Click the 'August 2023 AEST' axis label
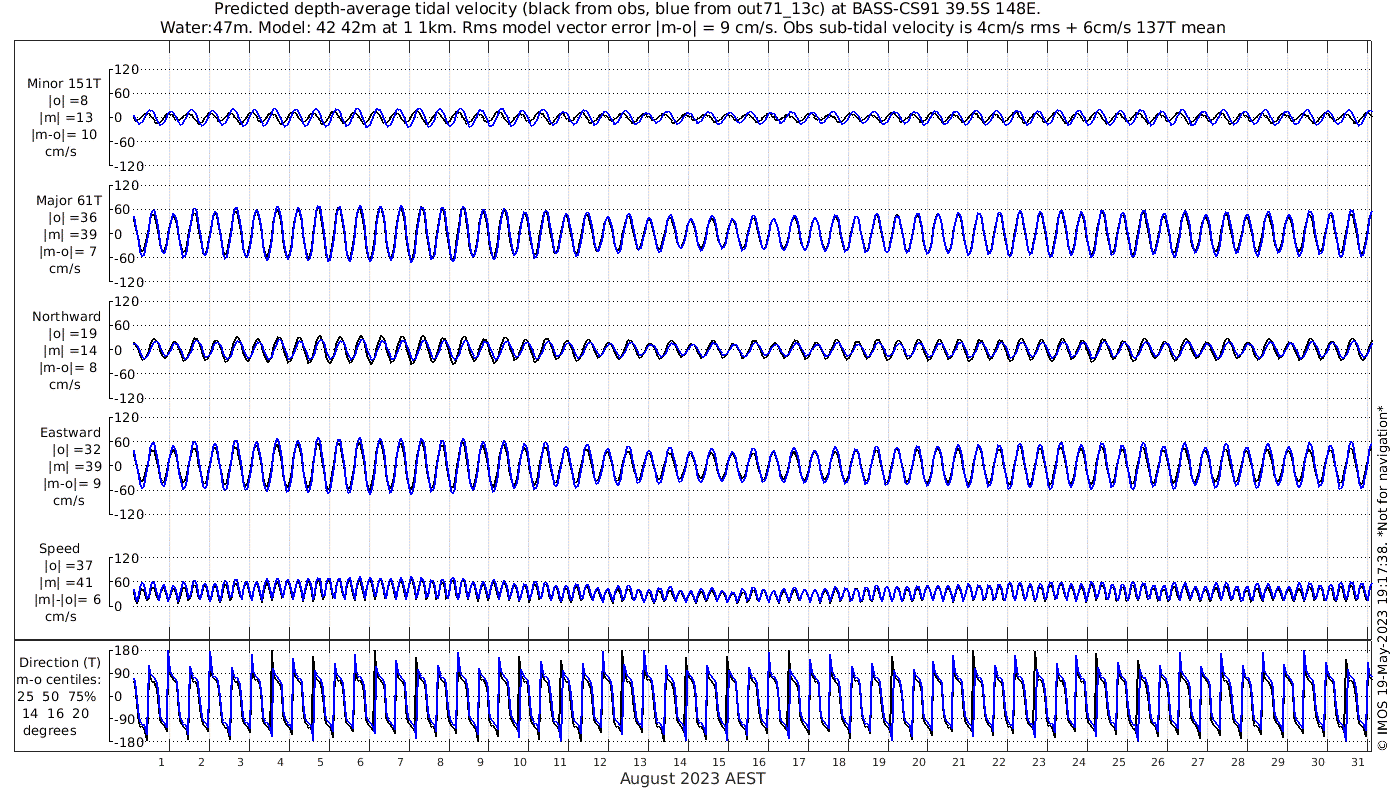1400x800 pixels. click(x=693, y=778)
